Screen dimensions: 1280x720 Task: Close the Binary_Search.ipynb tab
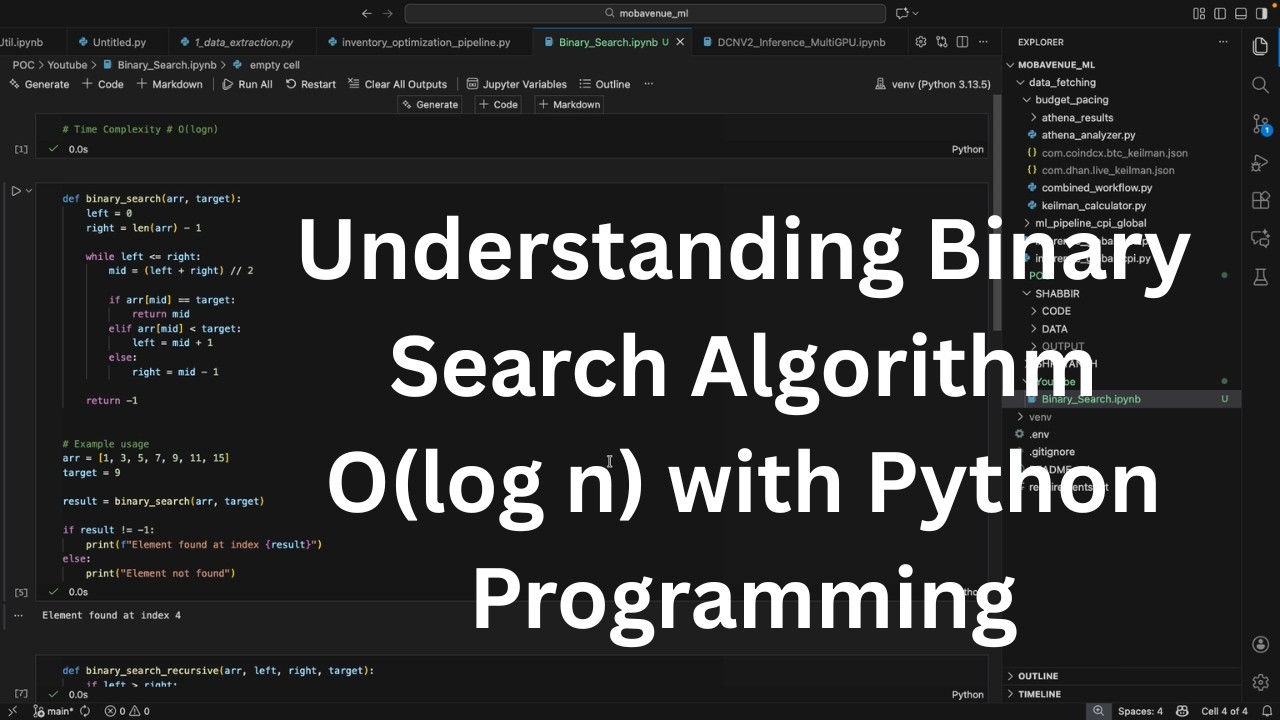681,42
